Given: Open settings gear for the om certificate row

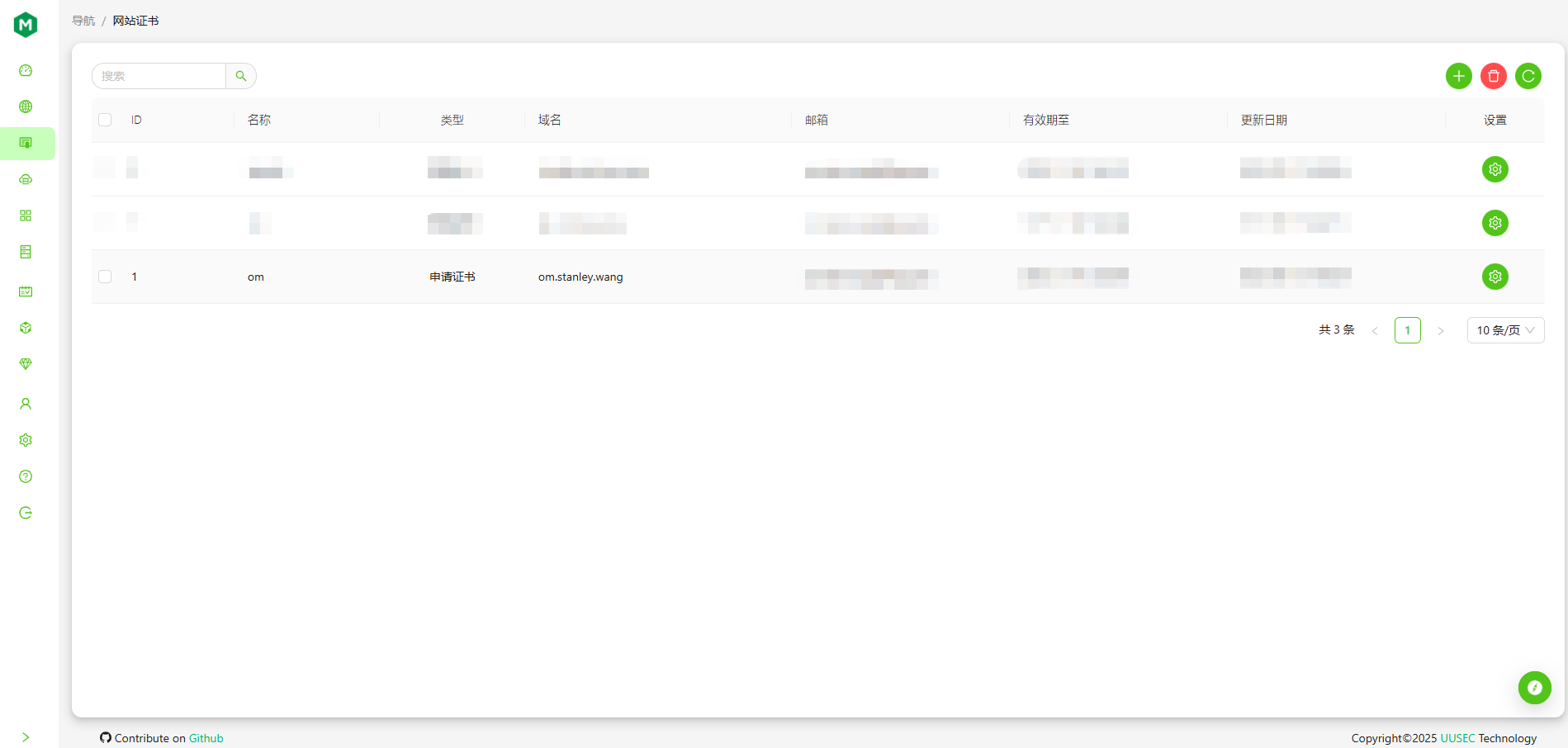Looking at the screenshot, I should [x=1495, y=277].
